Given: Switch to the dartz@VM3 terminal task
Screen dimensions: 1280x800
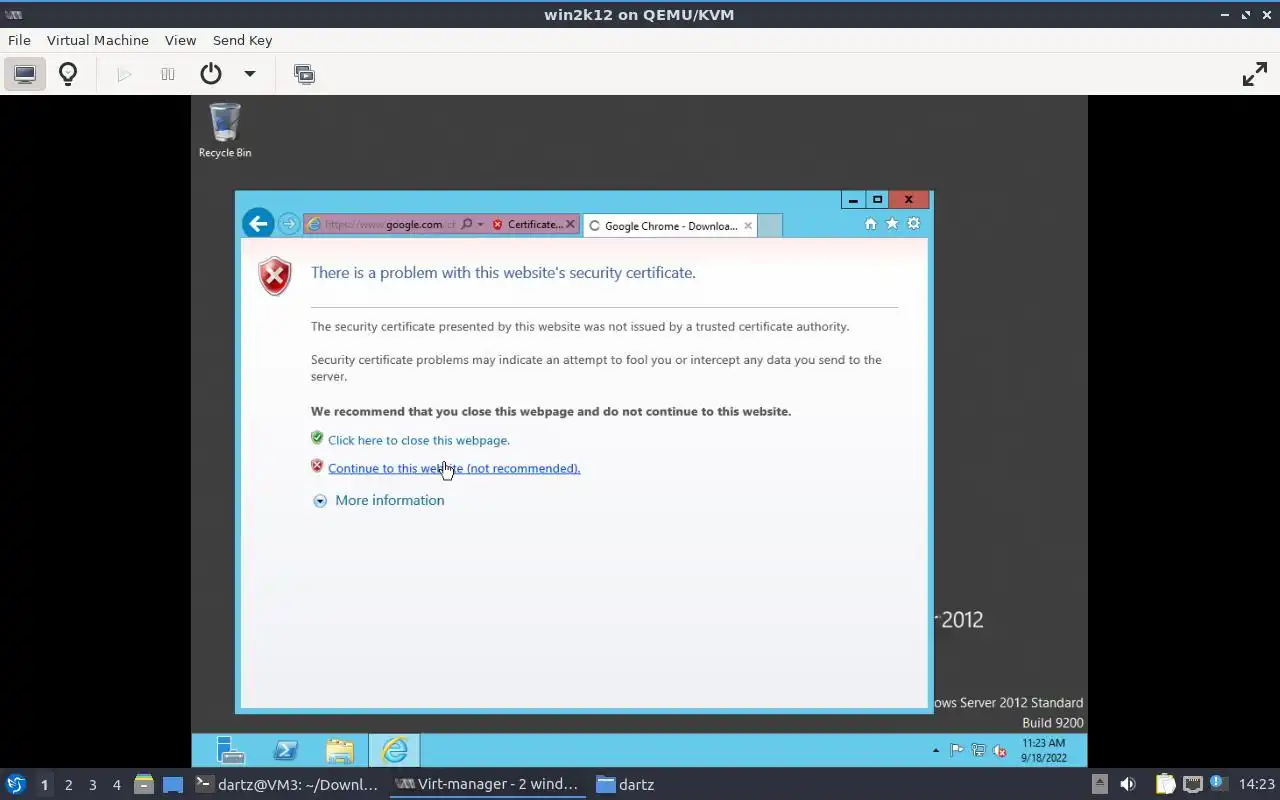Looking at the screenshot, I should pos(287,785).
